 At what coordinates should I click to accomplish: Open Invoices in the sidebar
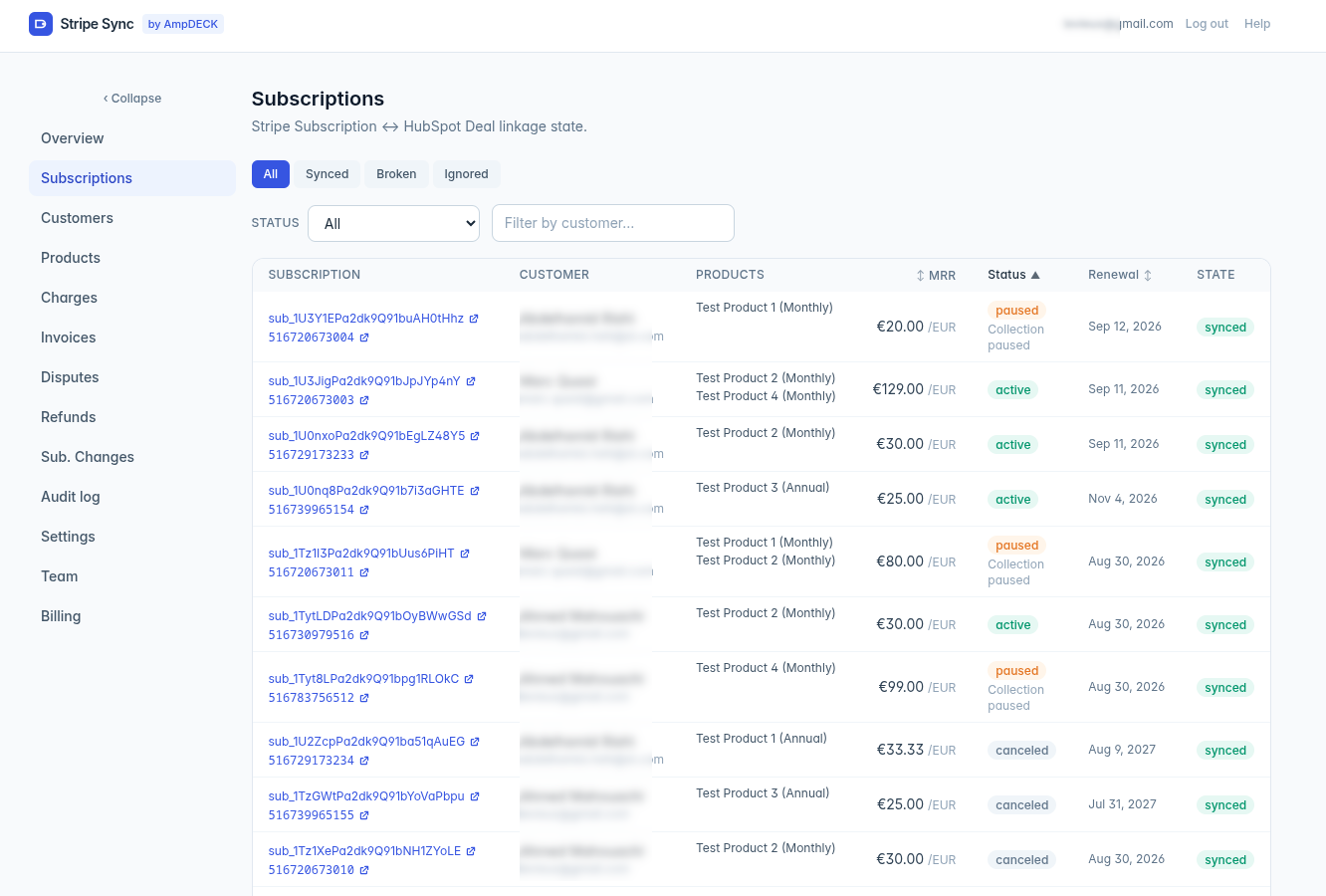[132, 337]
